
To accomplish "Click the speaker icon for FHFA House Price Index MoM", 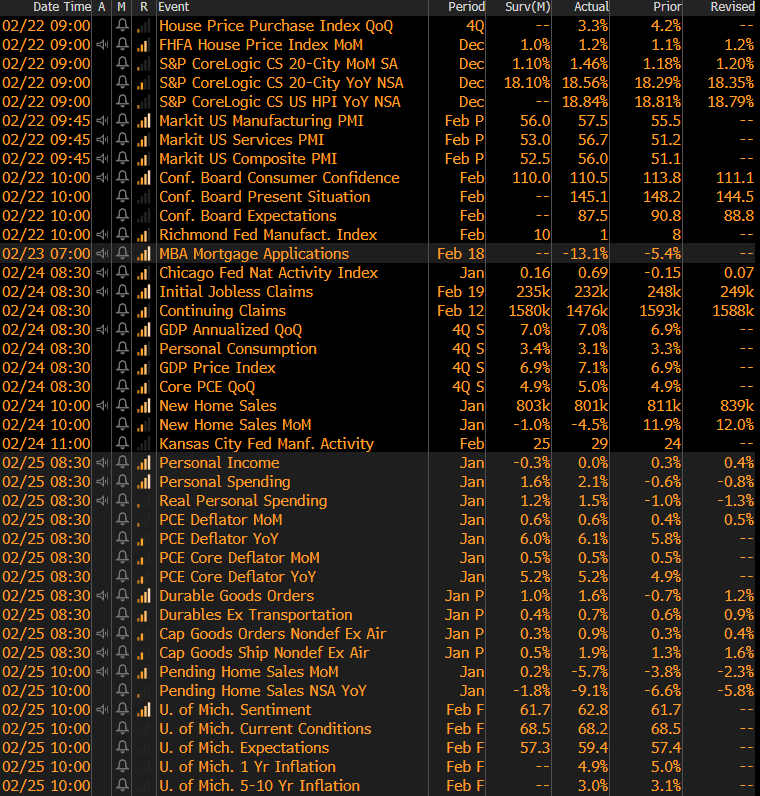I will click(102, 45).
